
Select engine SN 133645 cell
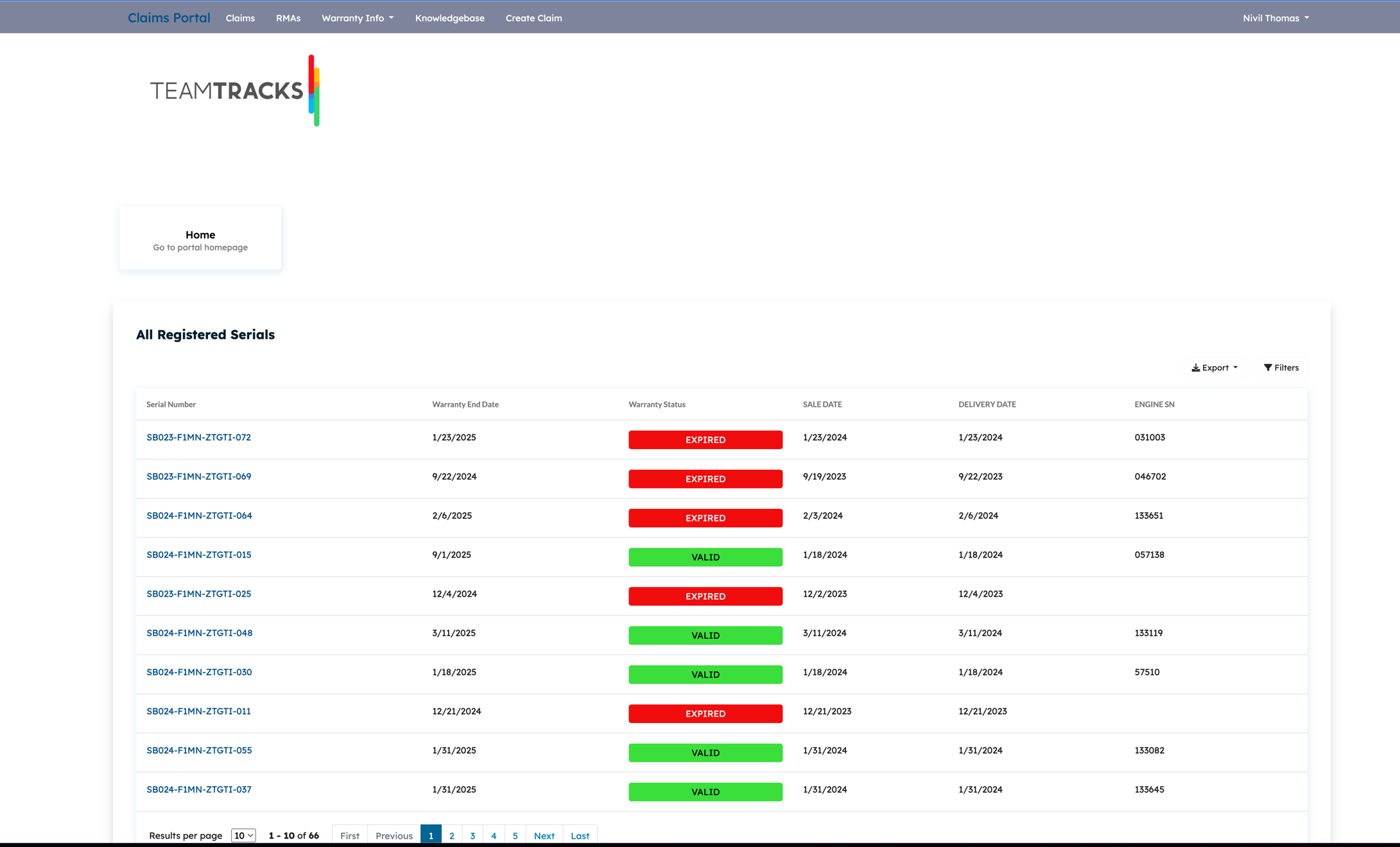tap(1149, 790)
